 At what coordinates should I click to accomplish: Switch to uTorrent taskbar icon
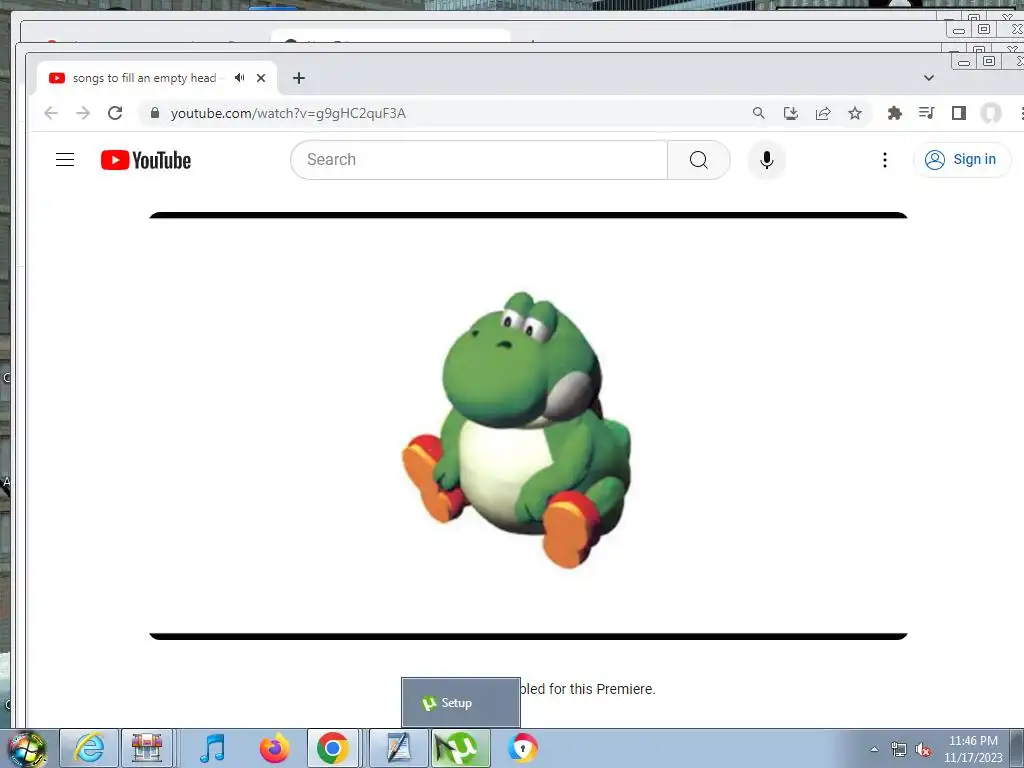[x=460, y=748]
